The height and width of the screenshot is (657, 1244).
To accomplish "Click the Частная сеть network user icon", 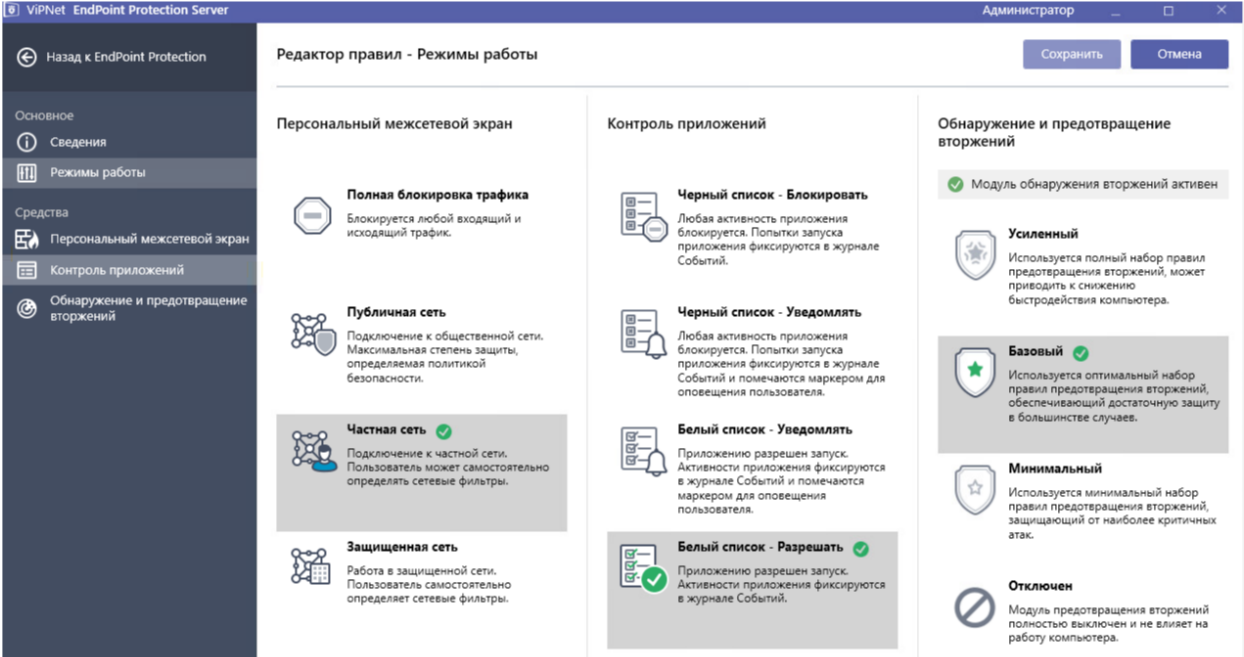I will pyautogui.click(x=314, y=451).
